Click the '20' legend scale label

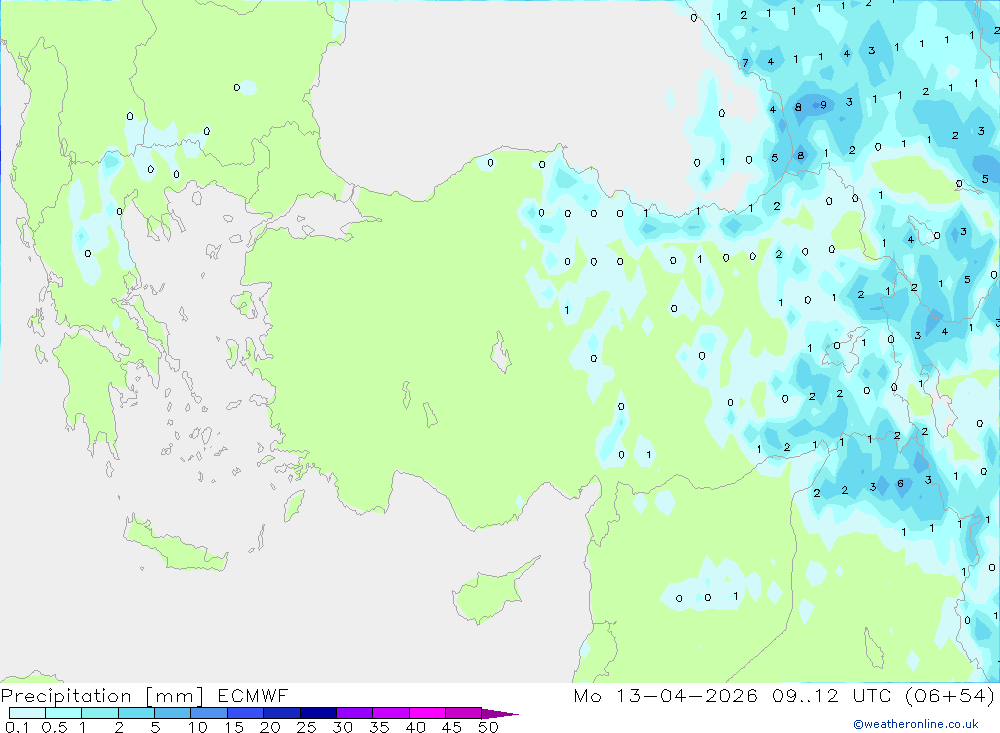(x=270, y=727)
